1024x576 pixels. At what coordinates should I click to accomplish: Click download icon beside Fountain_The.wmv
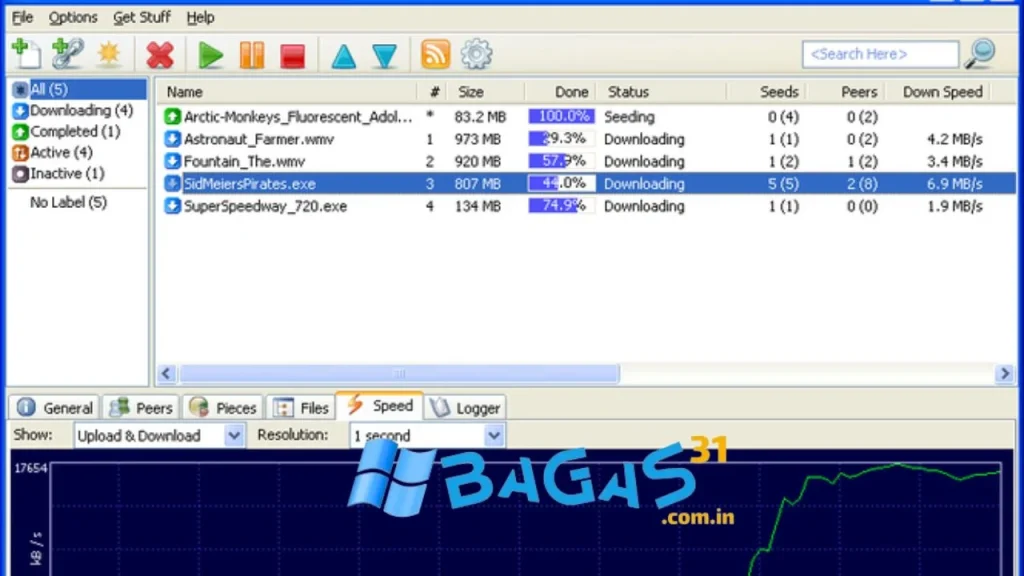172,161
